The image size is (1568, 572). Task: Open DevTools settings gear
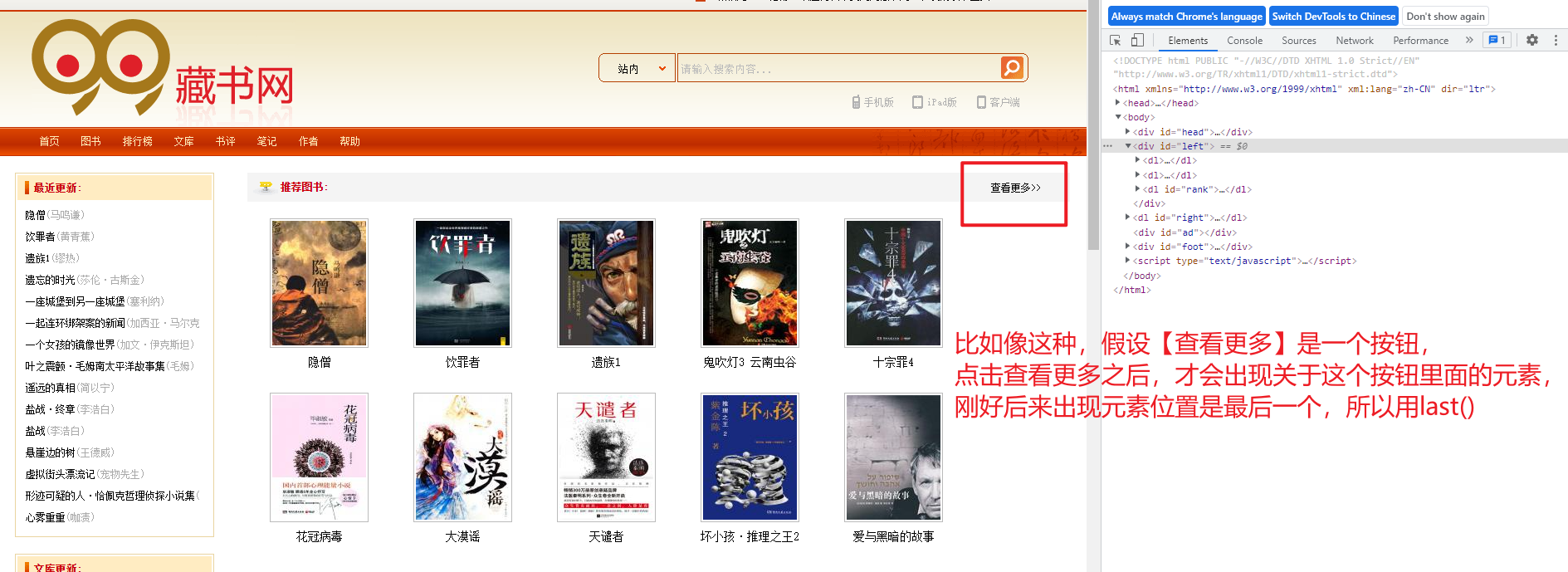[x=1532, y=40]
